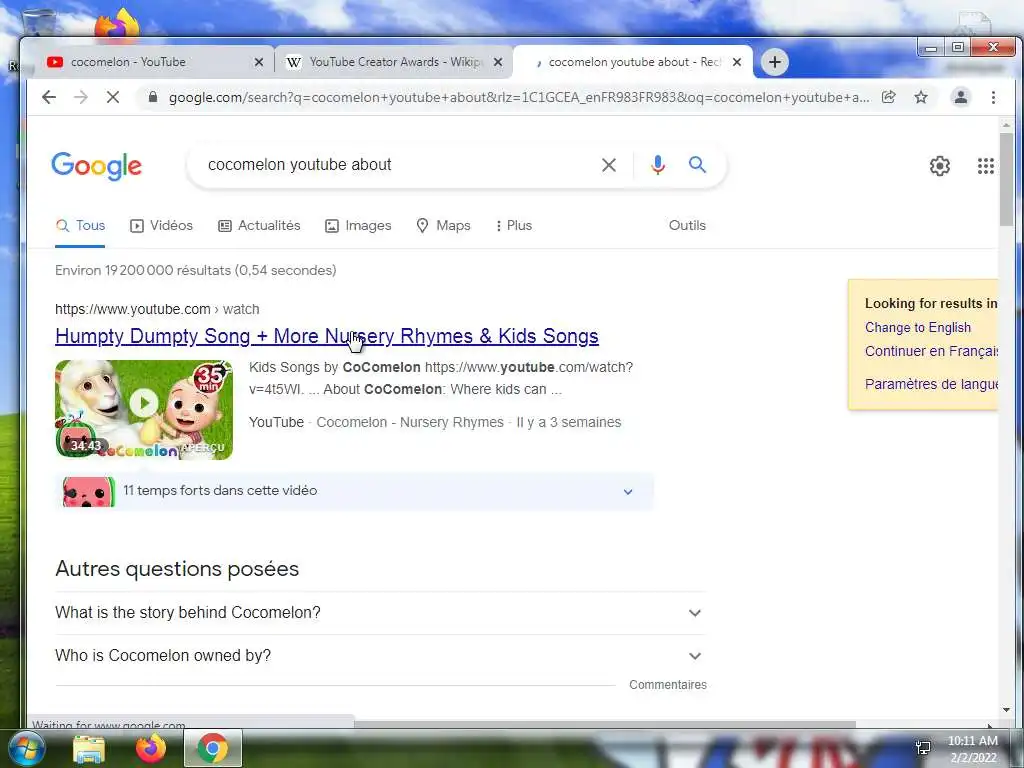Open the Outils search tools
The image size is (1024, 768).
pos(687,225)
